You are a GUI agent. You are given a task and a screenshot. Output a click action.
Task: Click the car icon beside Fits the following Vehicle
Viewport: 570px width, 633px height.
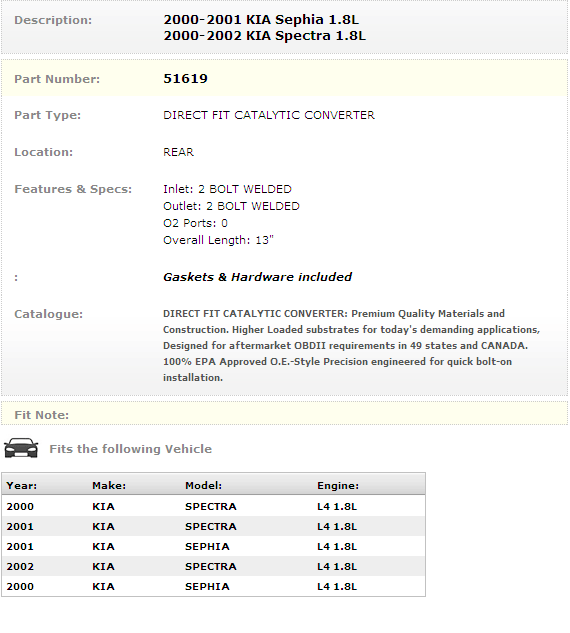pyautogui.click(x=21, y=448)
